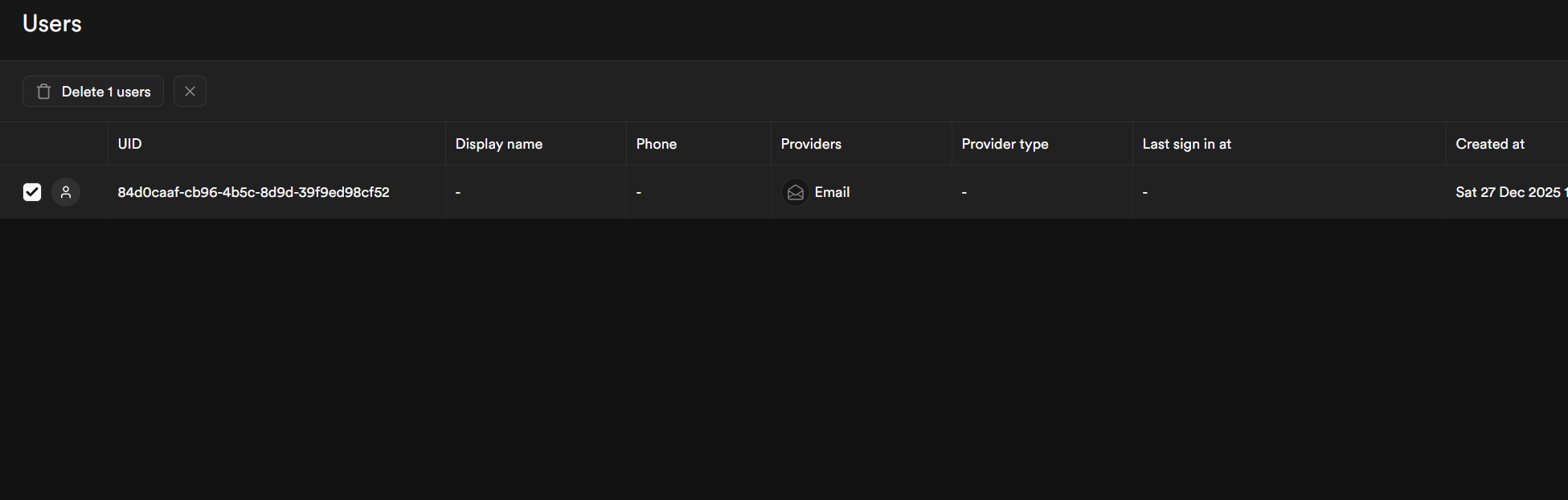Click the empty Last sign in at cell
The height and width of the screenshot is (500, 1568).
pos(1288,192)
